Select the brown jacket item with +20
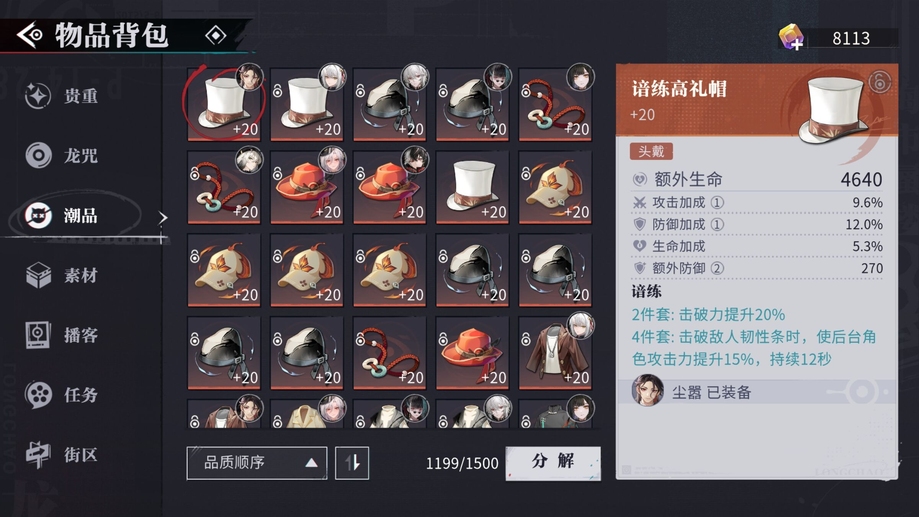This screenshot has width=919, height=517. pos(555,353)
